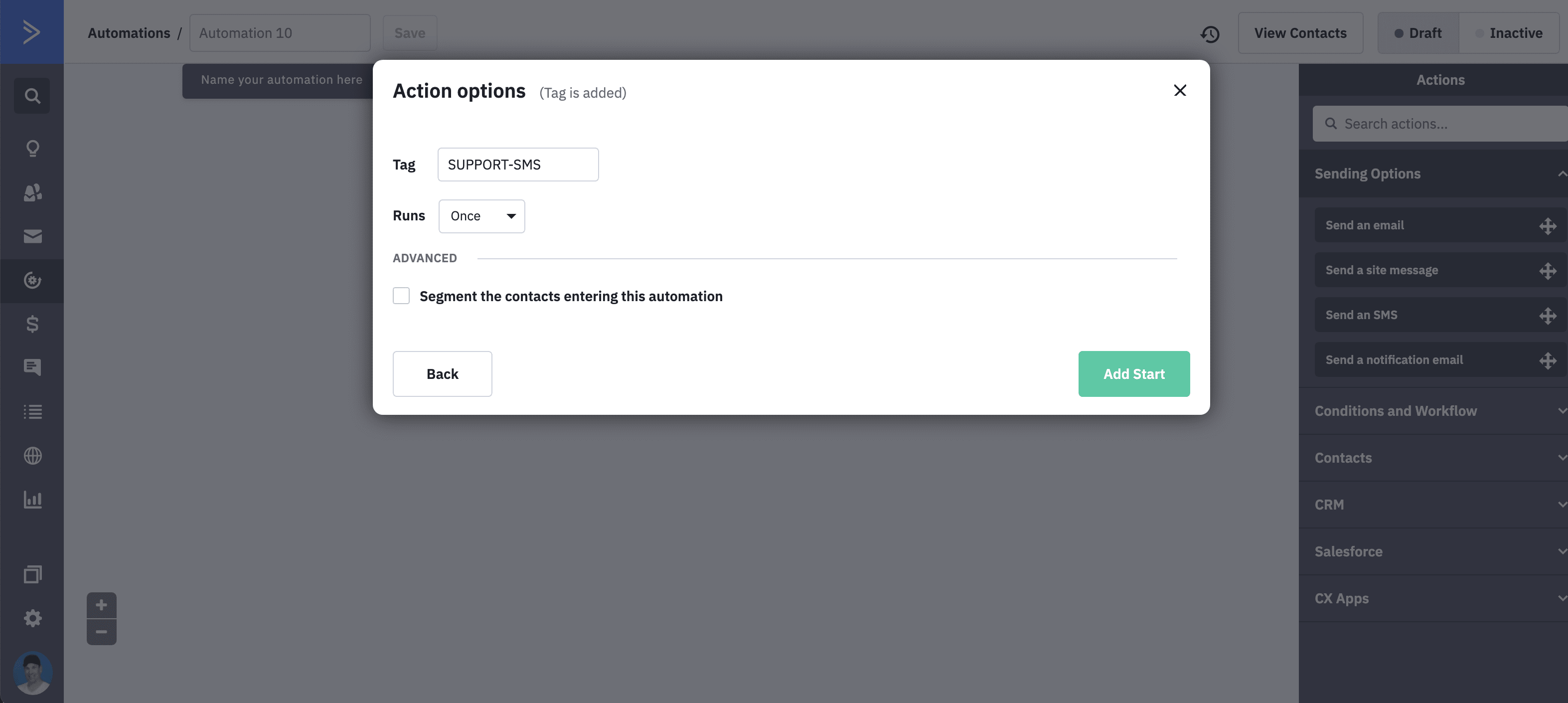Click the Add Start button
Viewport: 1568px width, 703px height.
pos(1133,373)
